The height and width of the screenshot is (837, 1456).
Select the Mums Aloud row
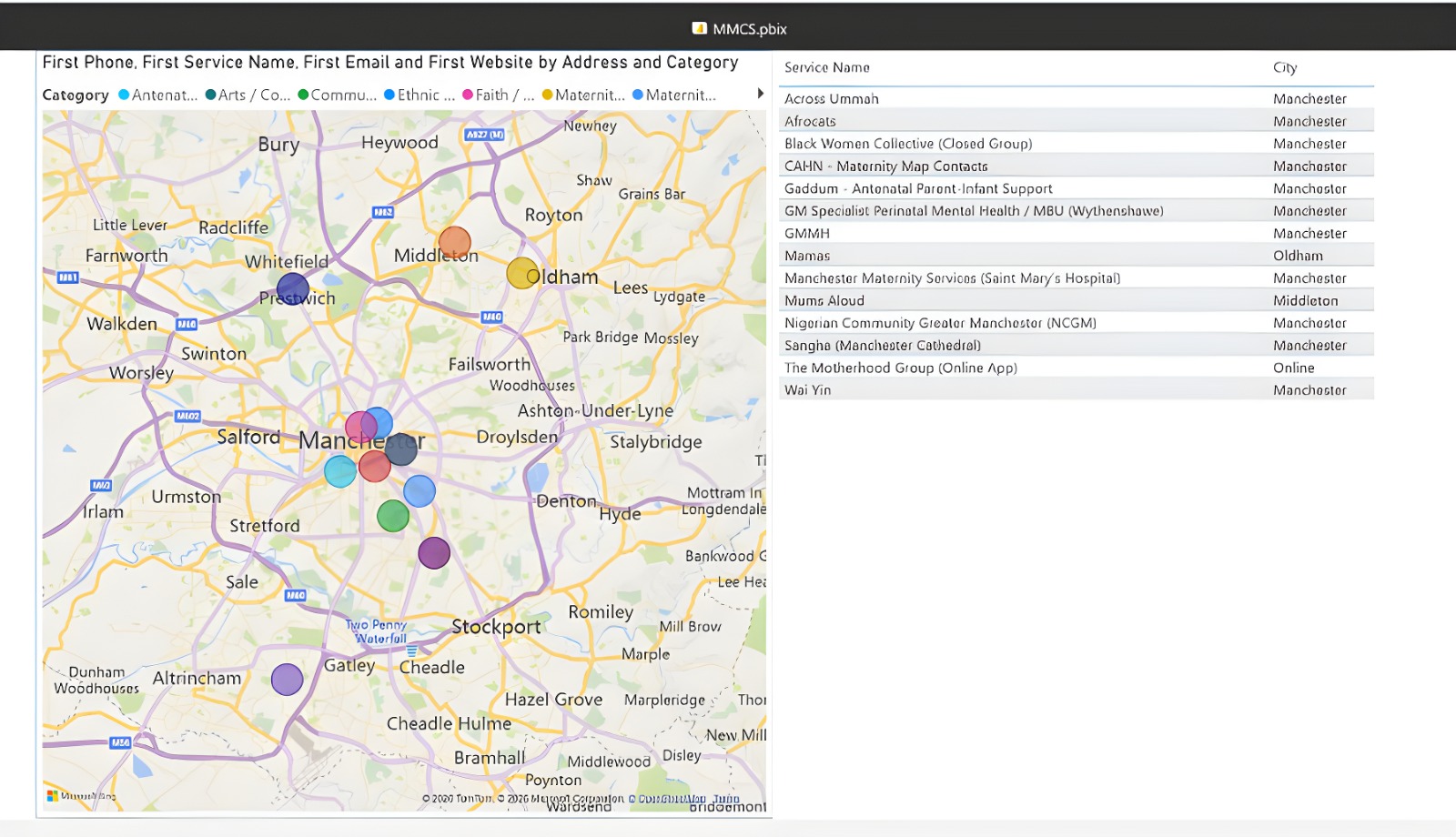(x=1077, y=300)
